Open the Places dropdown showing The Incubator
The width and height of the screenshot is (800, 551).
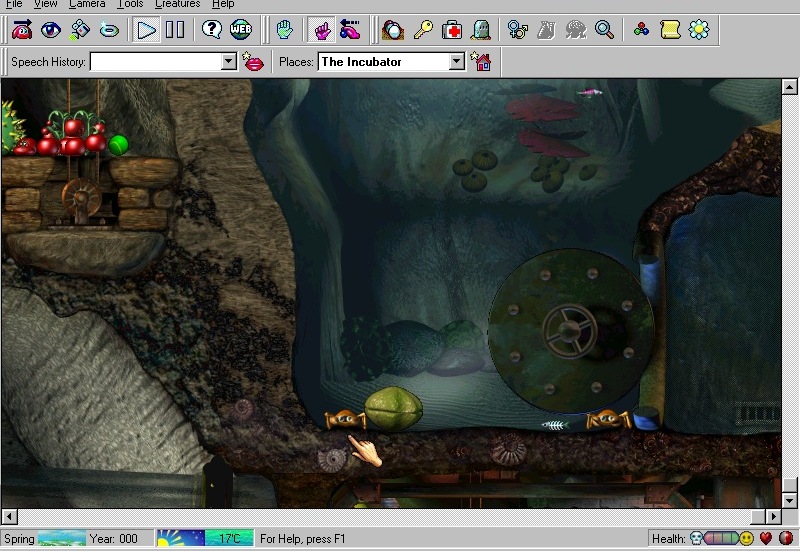click(457, 62)
